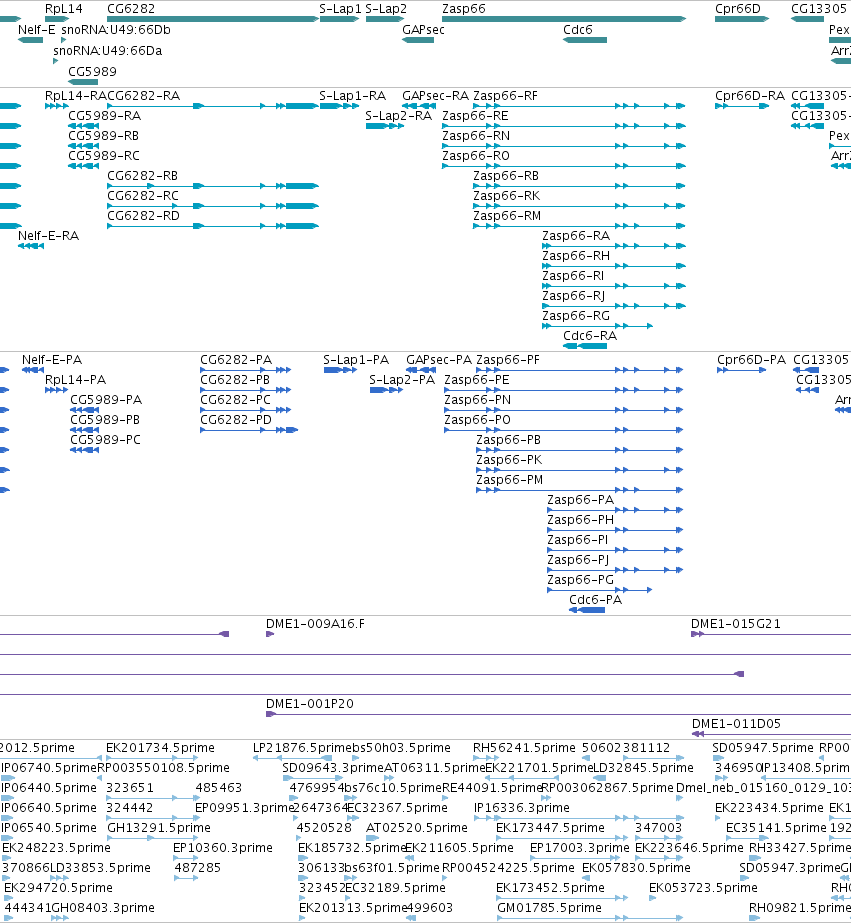Click transcript CG5989-RB
The image size is (851, 923).
[104, 136]
